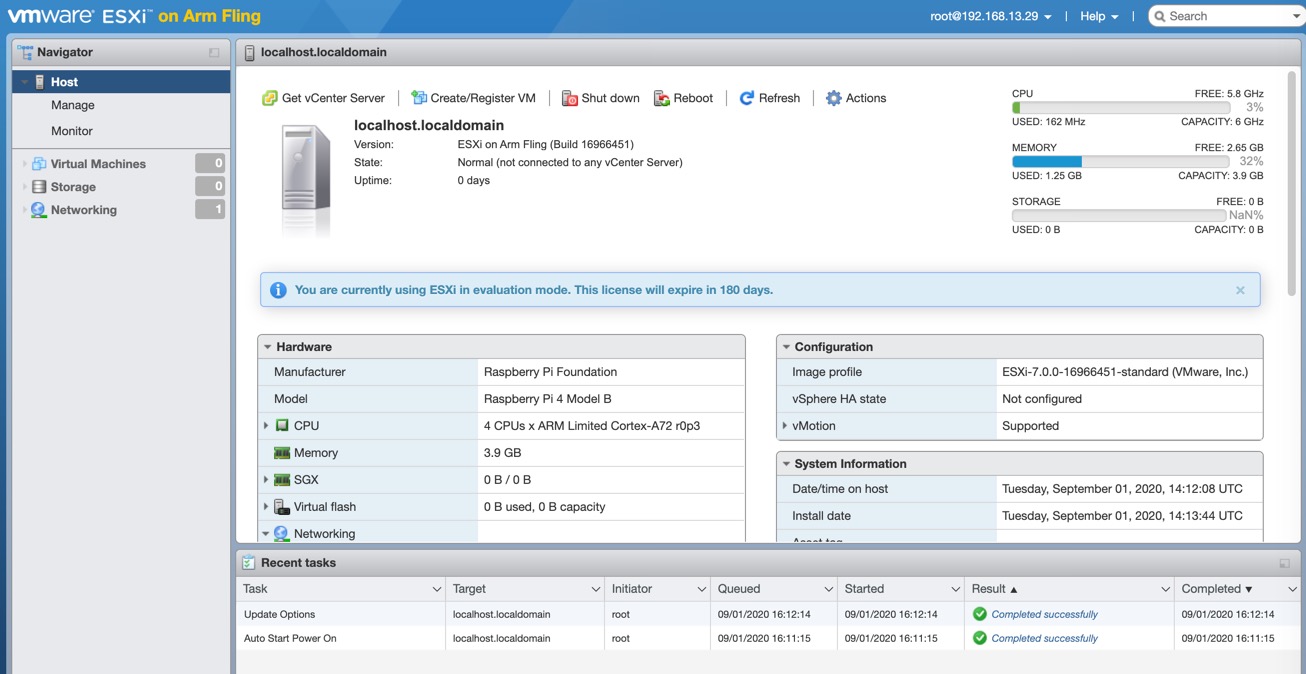Click the large server tower image
This screenshot has height=674, width=1306.
click(x=305, y=180)
